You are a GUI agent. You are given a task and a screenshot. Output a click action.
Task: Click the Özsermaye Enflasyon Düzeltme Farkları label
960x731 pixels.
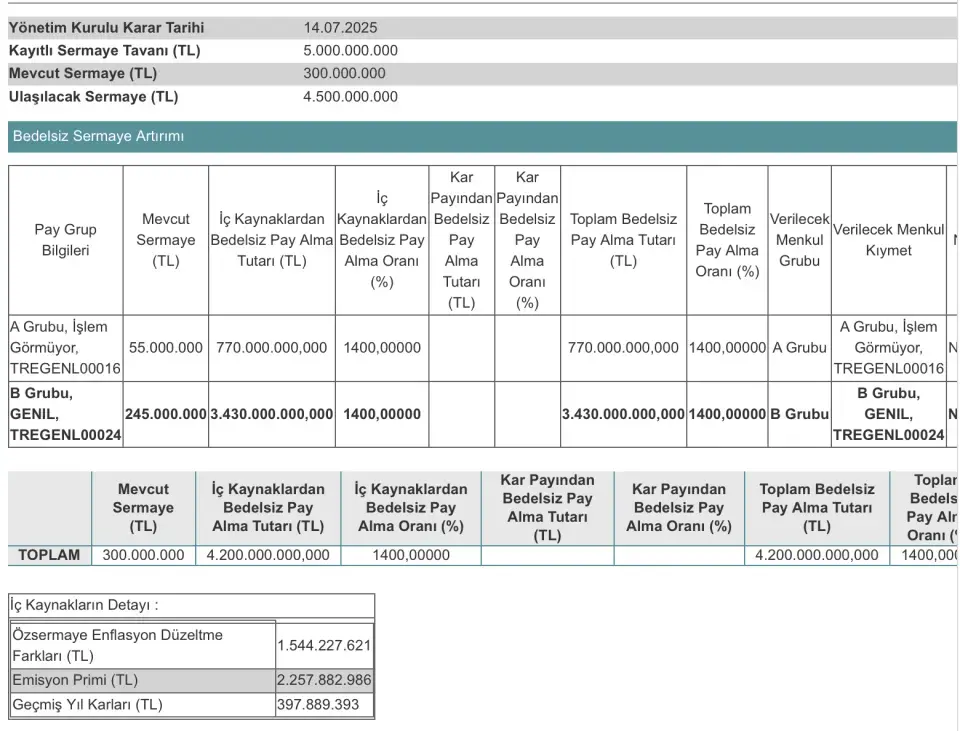tap(117, 645)
